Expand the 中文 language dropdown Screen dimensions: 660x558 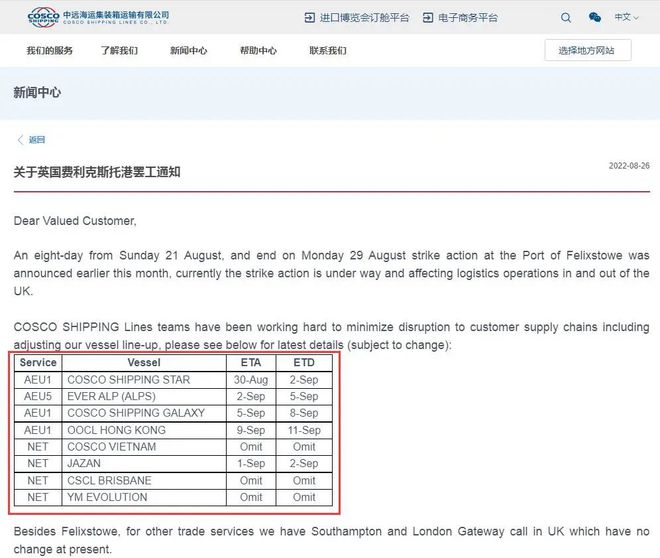tap(626, 17)
